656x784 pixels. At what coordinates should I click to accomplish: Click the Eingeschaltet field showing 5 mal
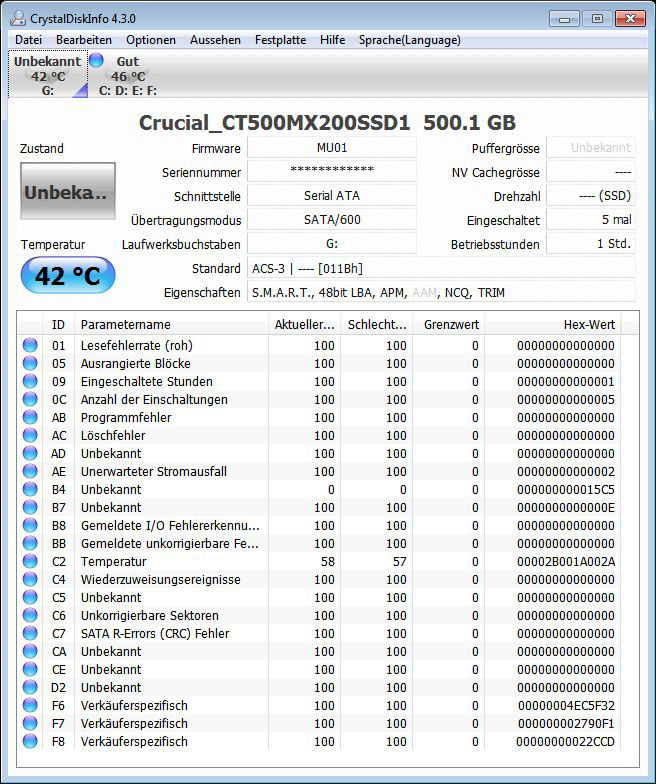(x=591, y=220)
